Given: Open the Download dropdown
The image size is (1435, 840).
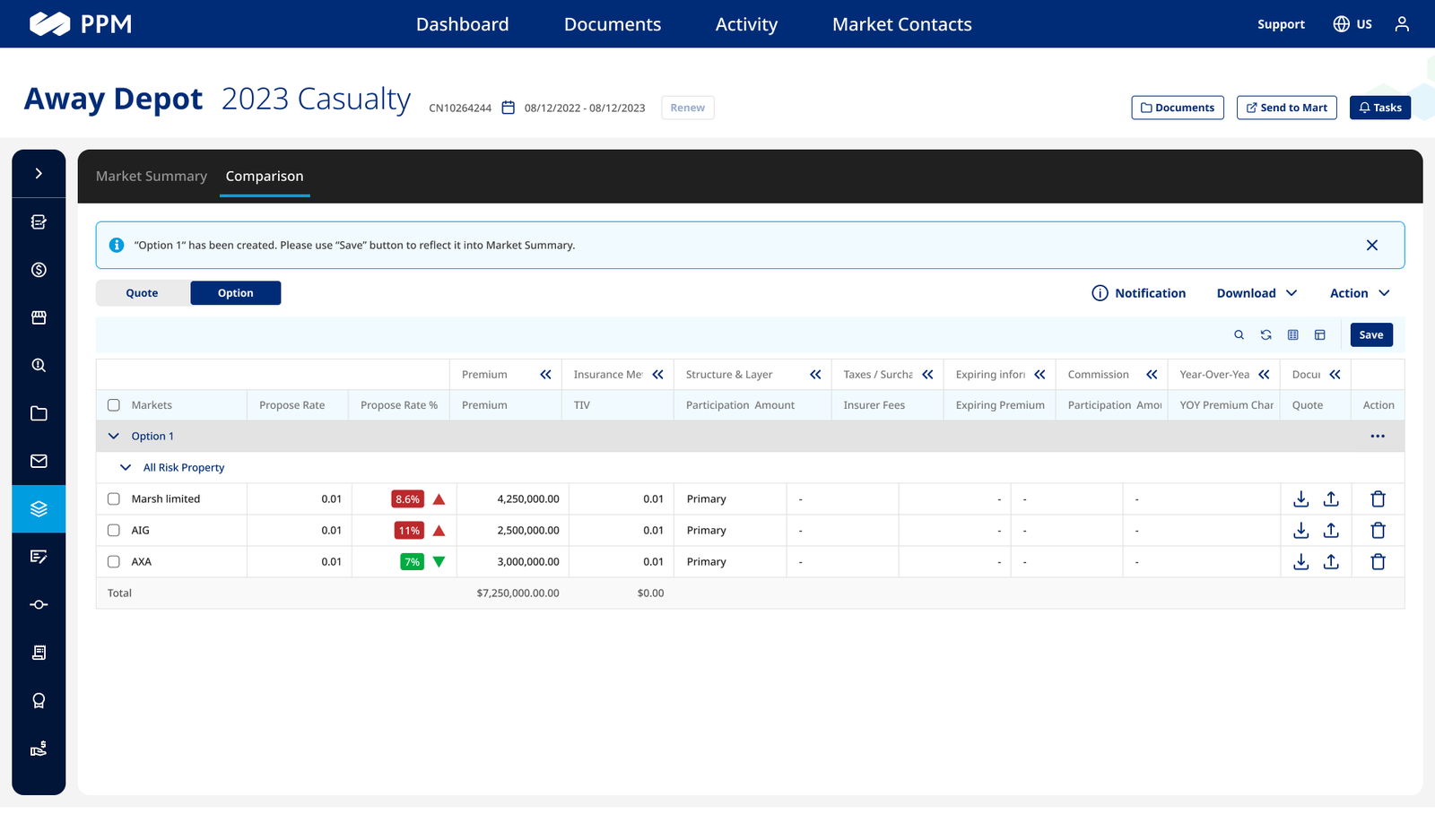Looking at the screenshot, I should 1257,293.
